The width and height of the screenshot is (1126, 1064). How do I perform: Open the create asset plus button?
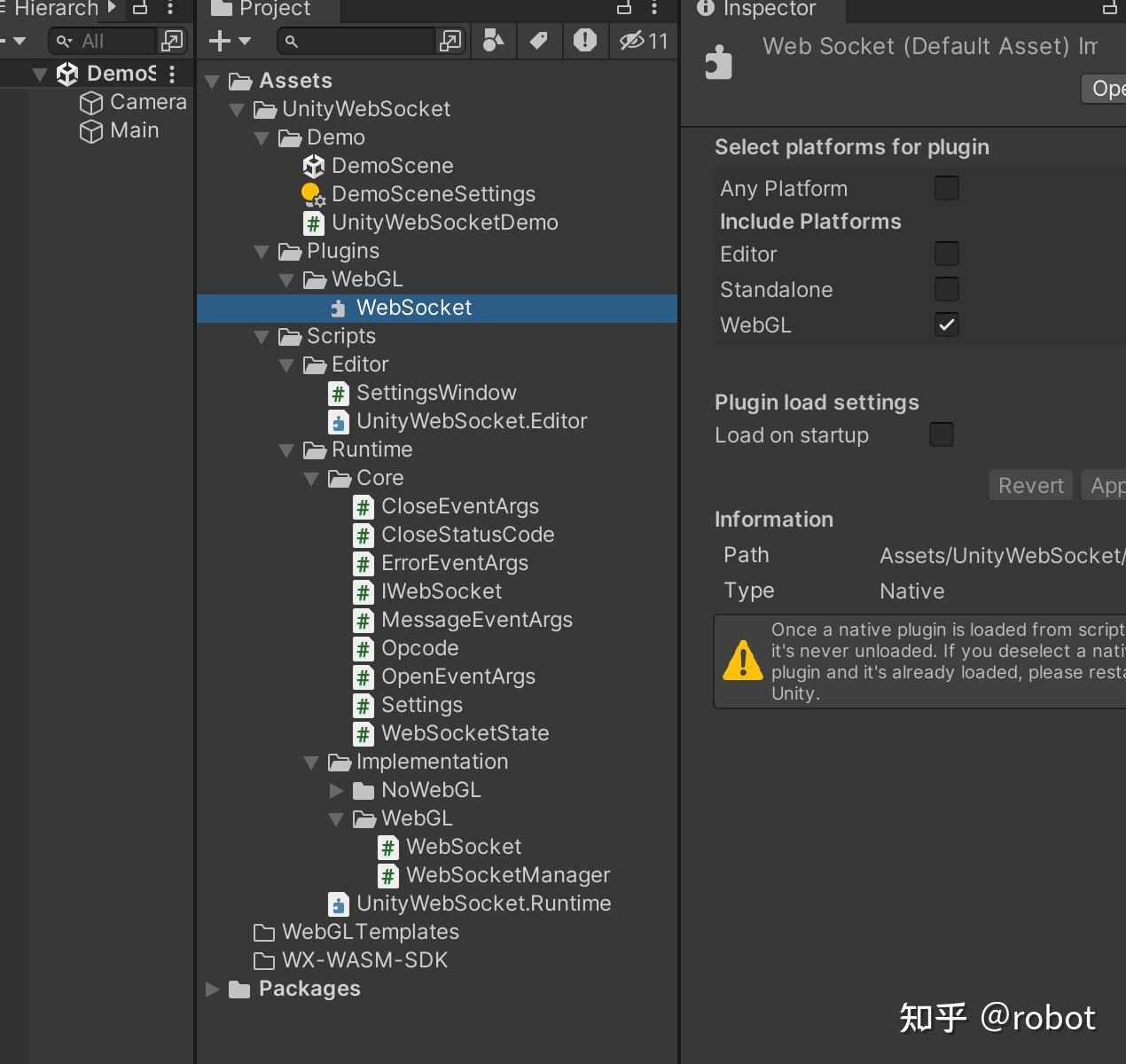219,41
